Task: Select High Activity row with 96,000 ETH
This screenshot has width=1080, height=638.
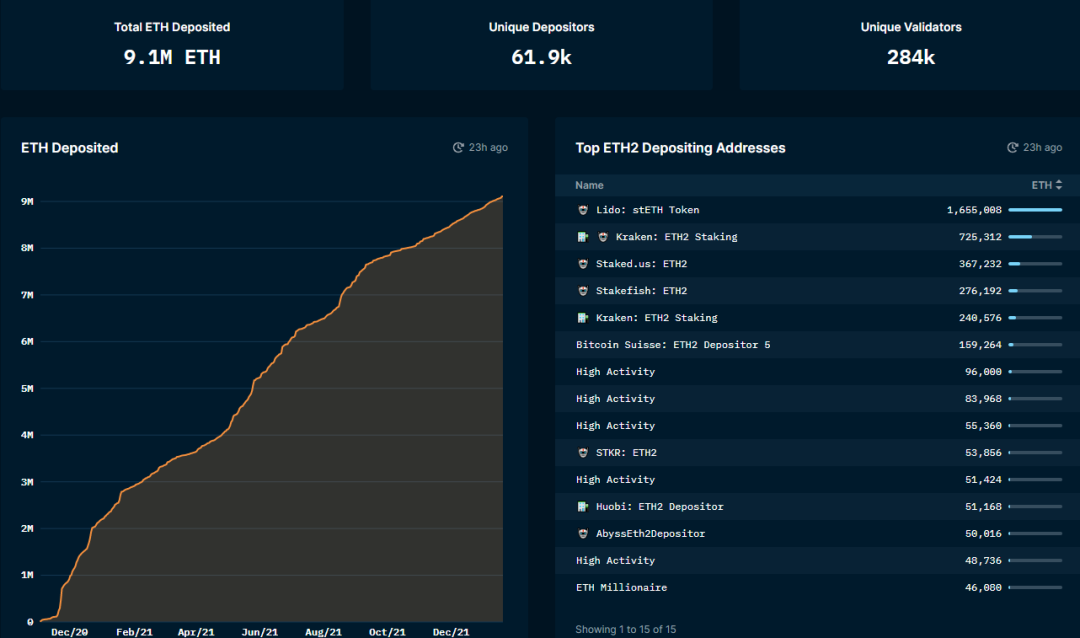Action: [817, 371]
